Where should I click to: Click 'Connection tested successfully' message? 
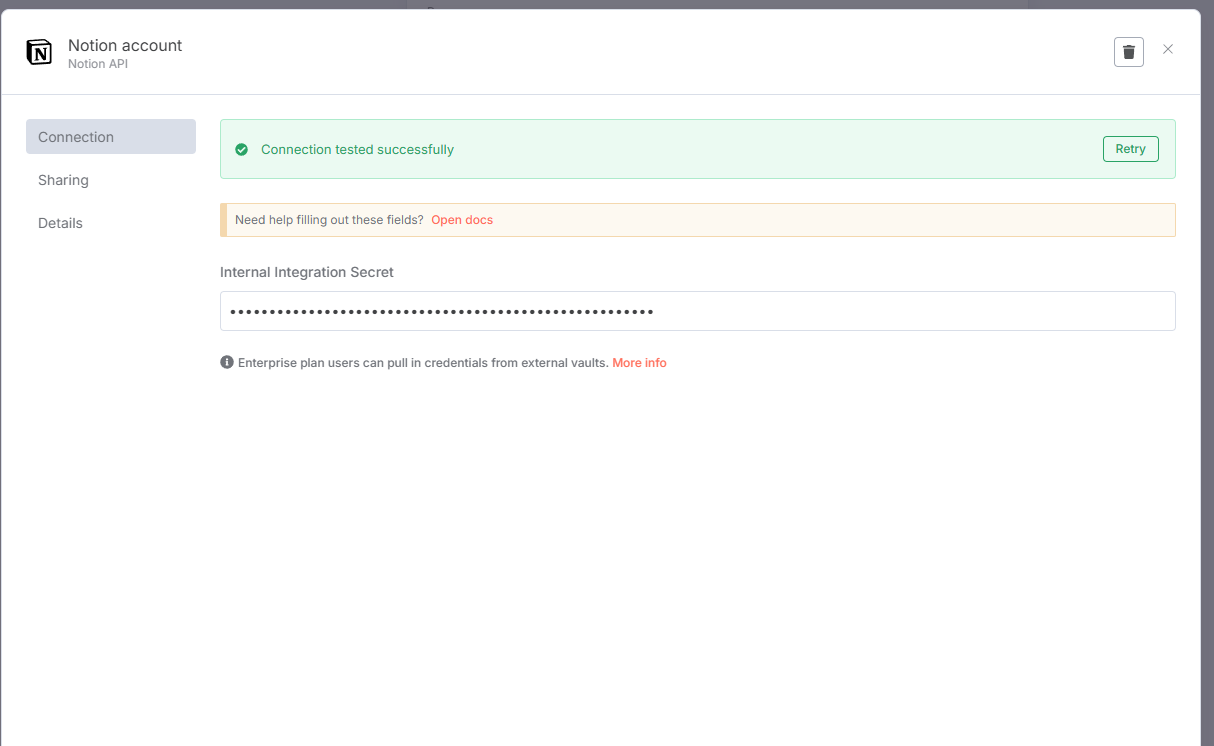coord(357,149)
